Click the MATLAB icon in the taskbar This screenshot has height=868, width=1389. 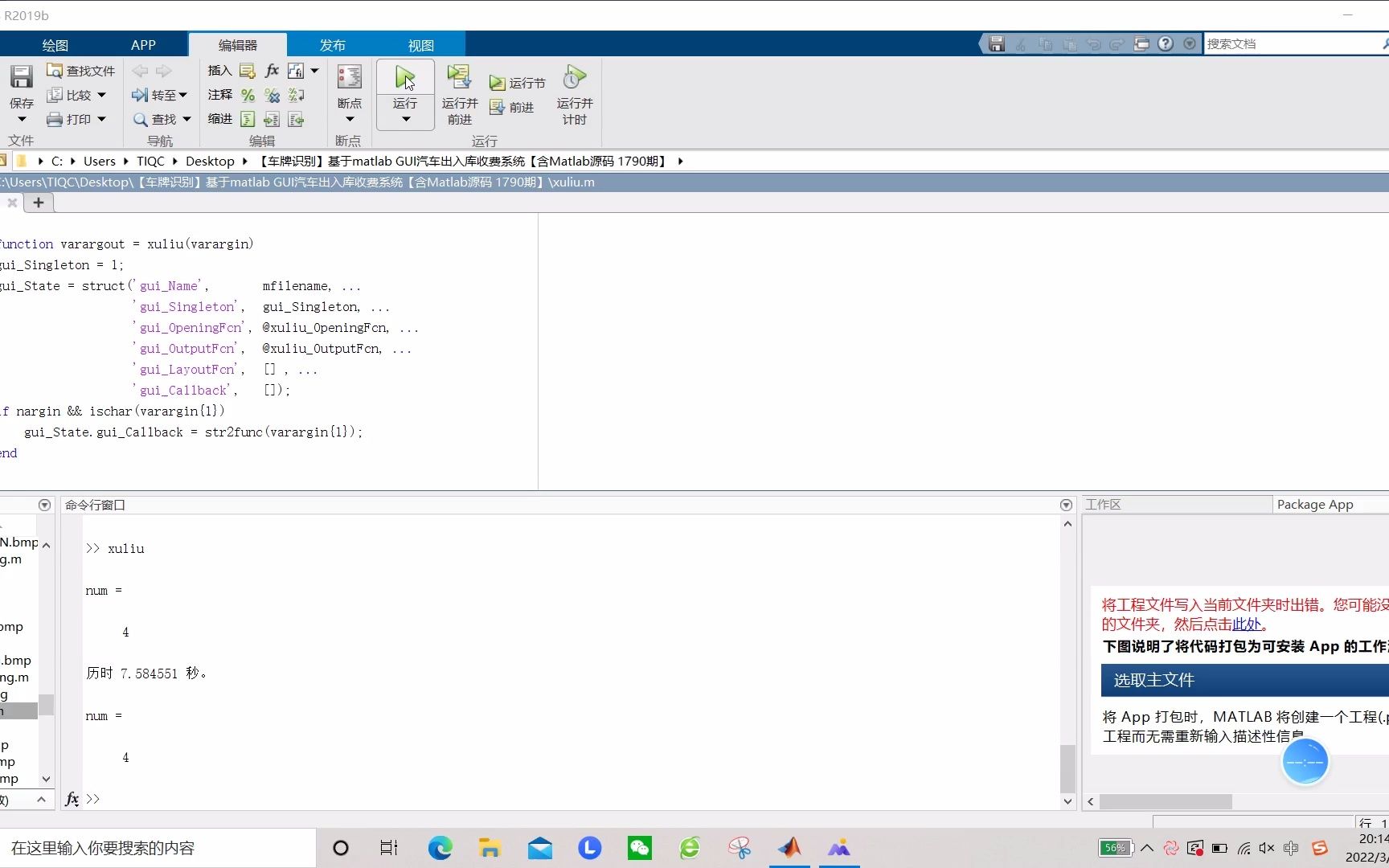(x=789, y=848)
